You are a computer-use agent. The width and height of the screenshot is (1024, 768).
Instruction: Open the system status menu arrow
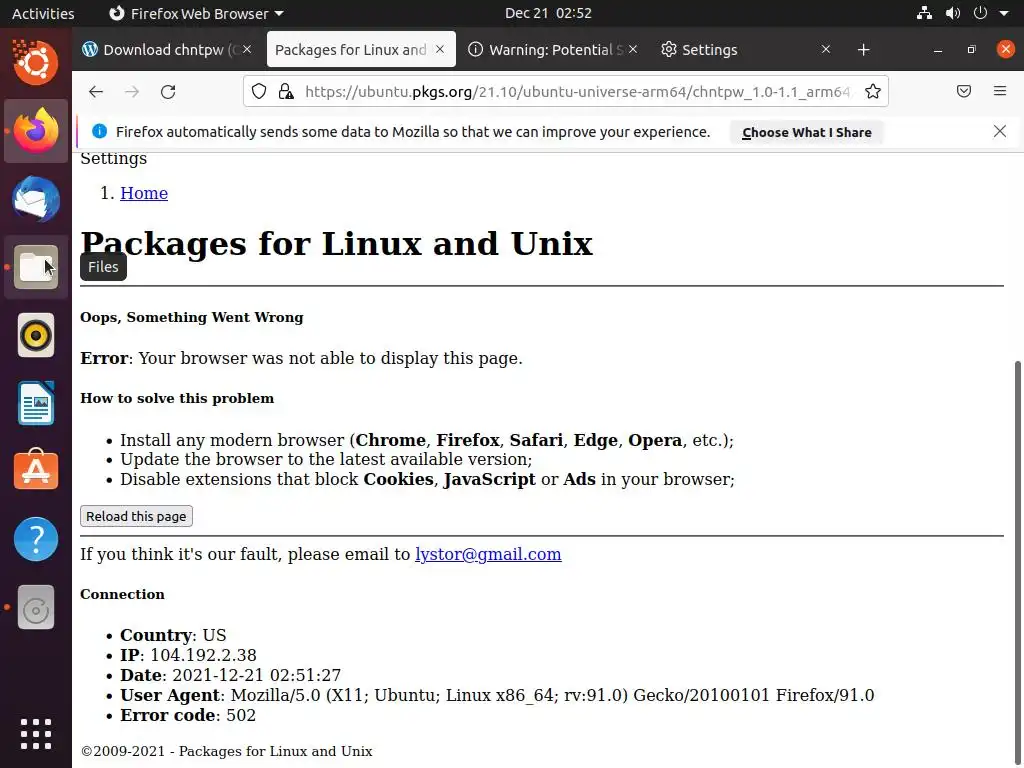1003,13
